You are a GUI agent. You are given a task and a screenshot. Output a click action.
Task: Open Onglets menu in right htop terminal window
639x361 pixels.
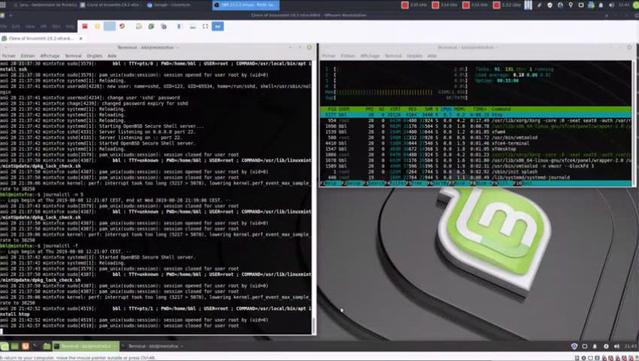coord(414,56)
